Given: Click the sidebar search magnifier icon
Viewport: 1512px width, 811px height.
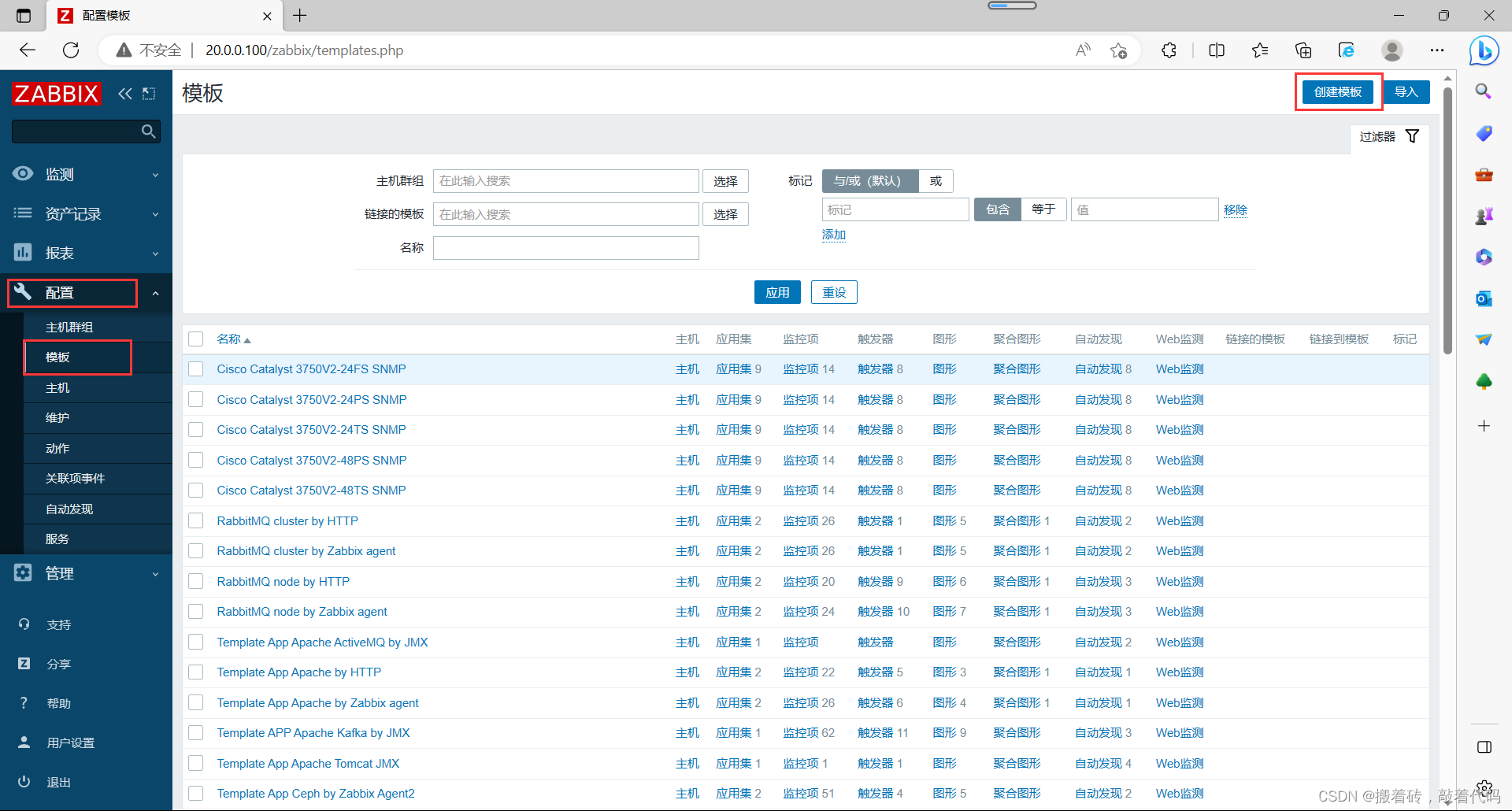Looking at the screenshot, I should point(148,131).
